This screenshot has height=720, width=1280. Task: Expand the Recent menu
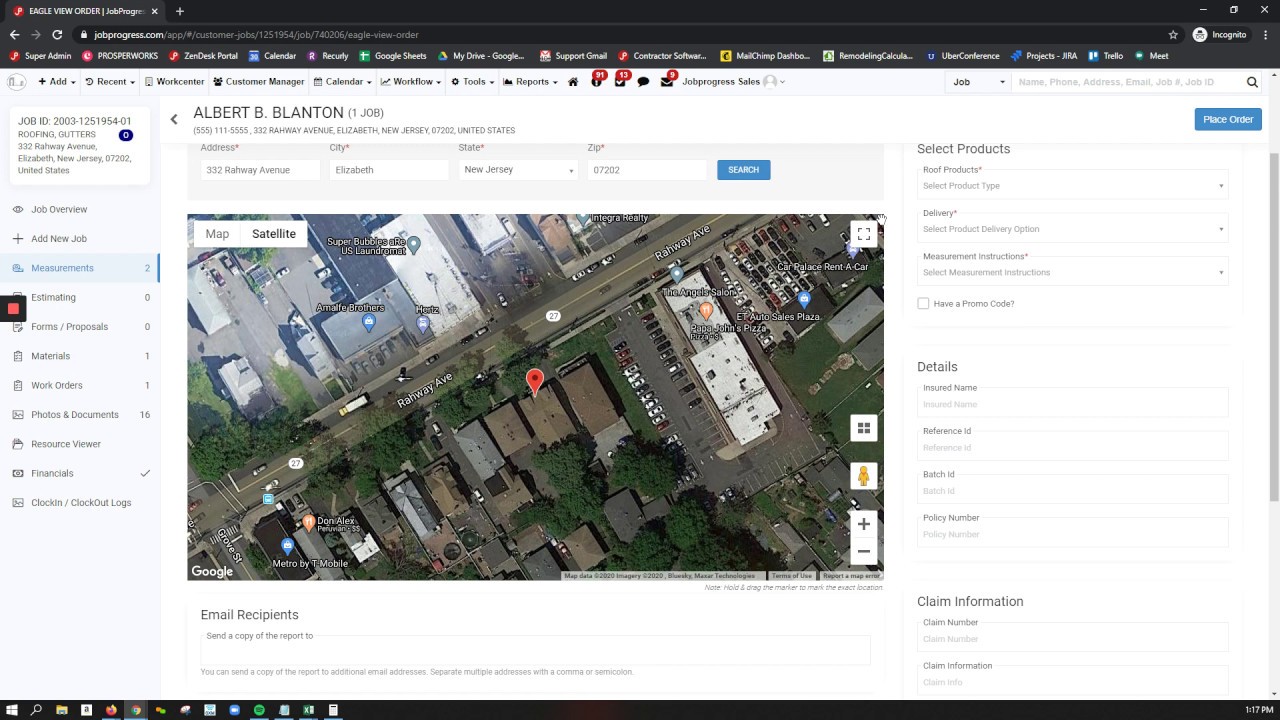tap(111, 82)
